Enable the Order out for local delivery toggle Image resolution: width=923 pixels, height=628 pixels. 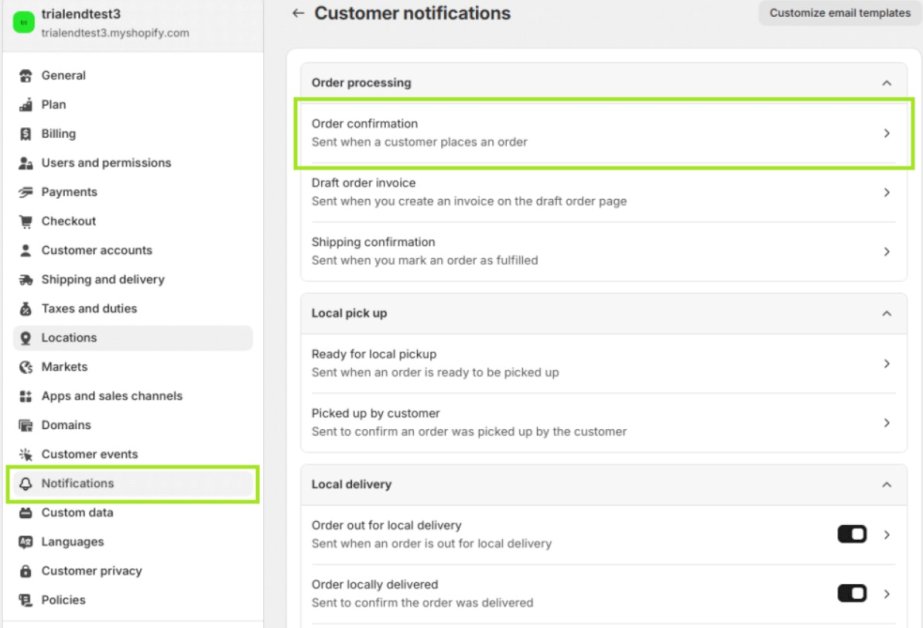[x=850, y=534]
